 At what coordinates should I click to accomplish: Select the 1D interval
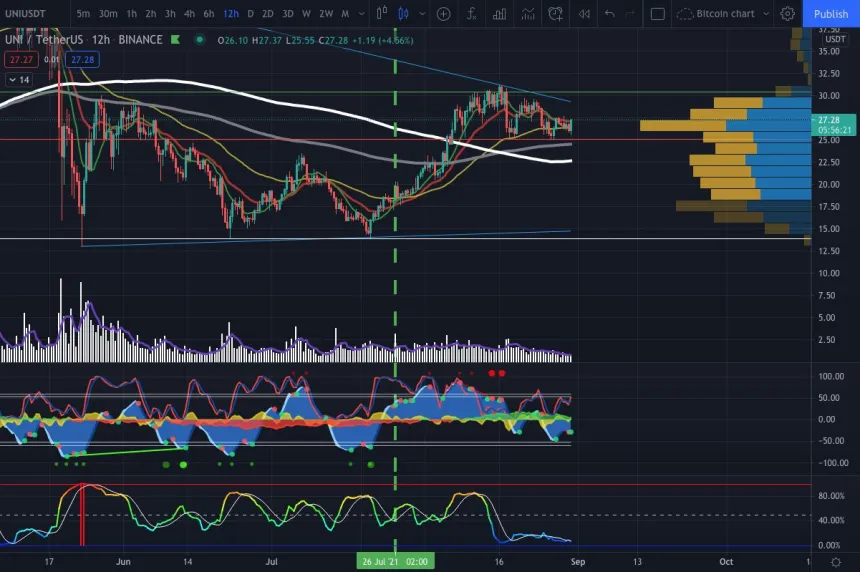coord(251,14)
